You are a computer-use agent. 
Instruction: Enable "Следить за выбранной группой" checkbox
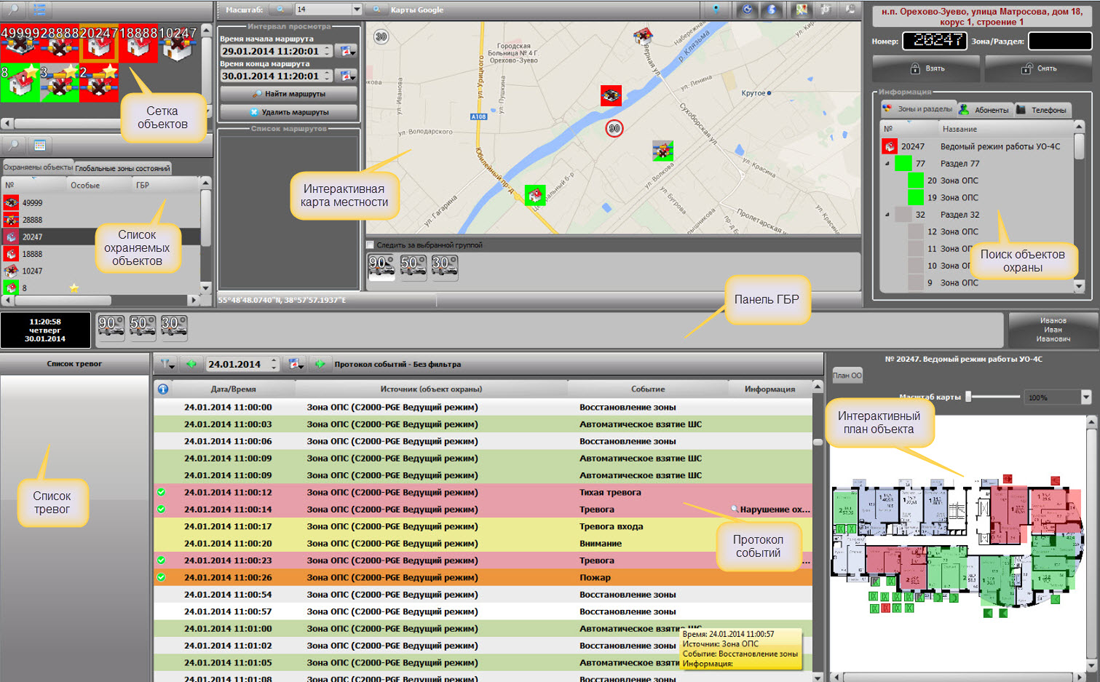tap(371, 245)
